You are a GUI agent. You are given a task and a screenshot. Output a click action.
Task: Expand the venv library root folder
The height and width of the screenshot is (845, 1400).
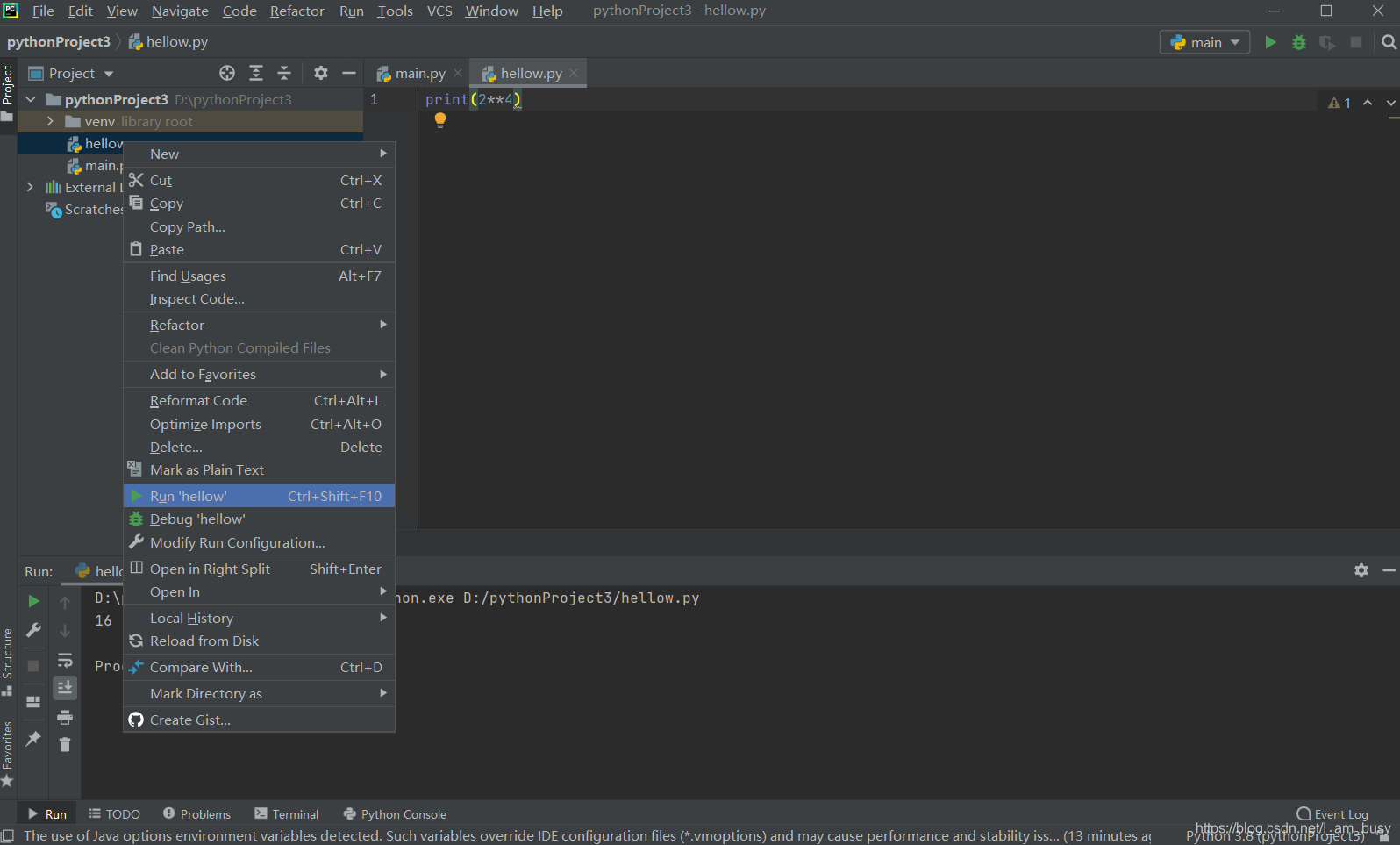pyautogui.click(x=50, y=121)
